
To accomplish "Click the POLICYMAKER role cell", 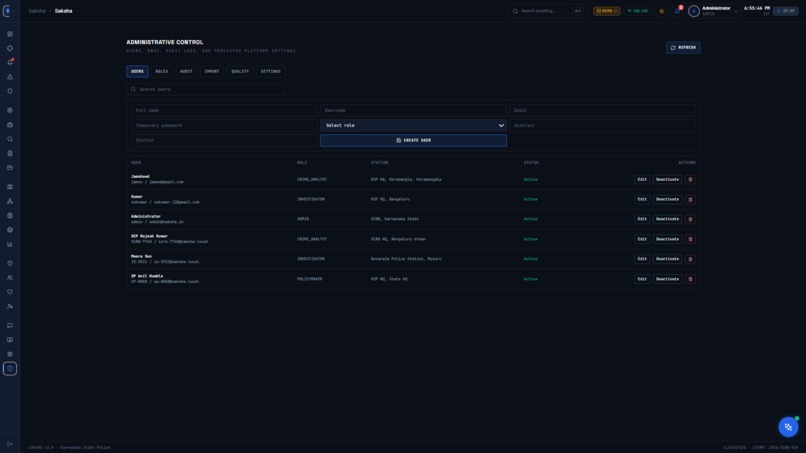I will tap(309, 279).
